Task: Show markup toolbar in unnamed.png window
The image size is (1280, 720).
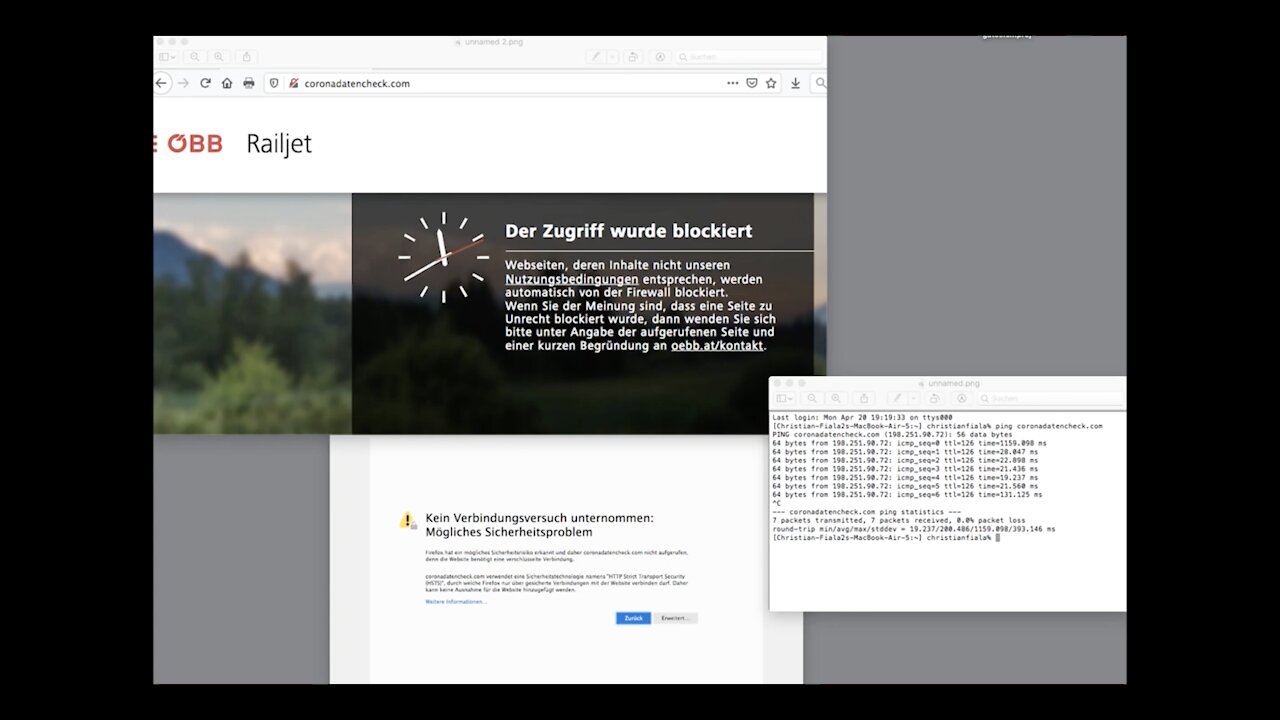Action: click(961, 398)
